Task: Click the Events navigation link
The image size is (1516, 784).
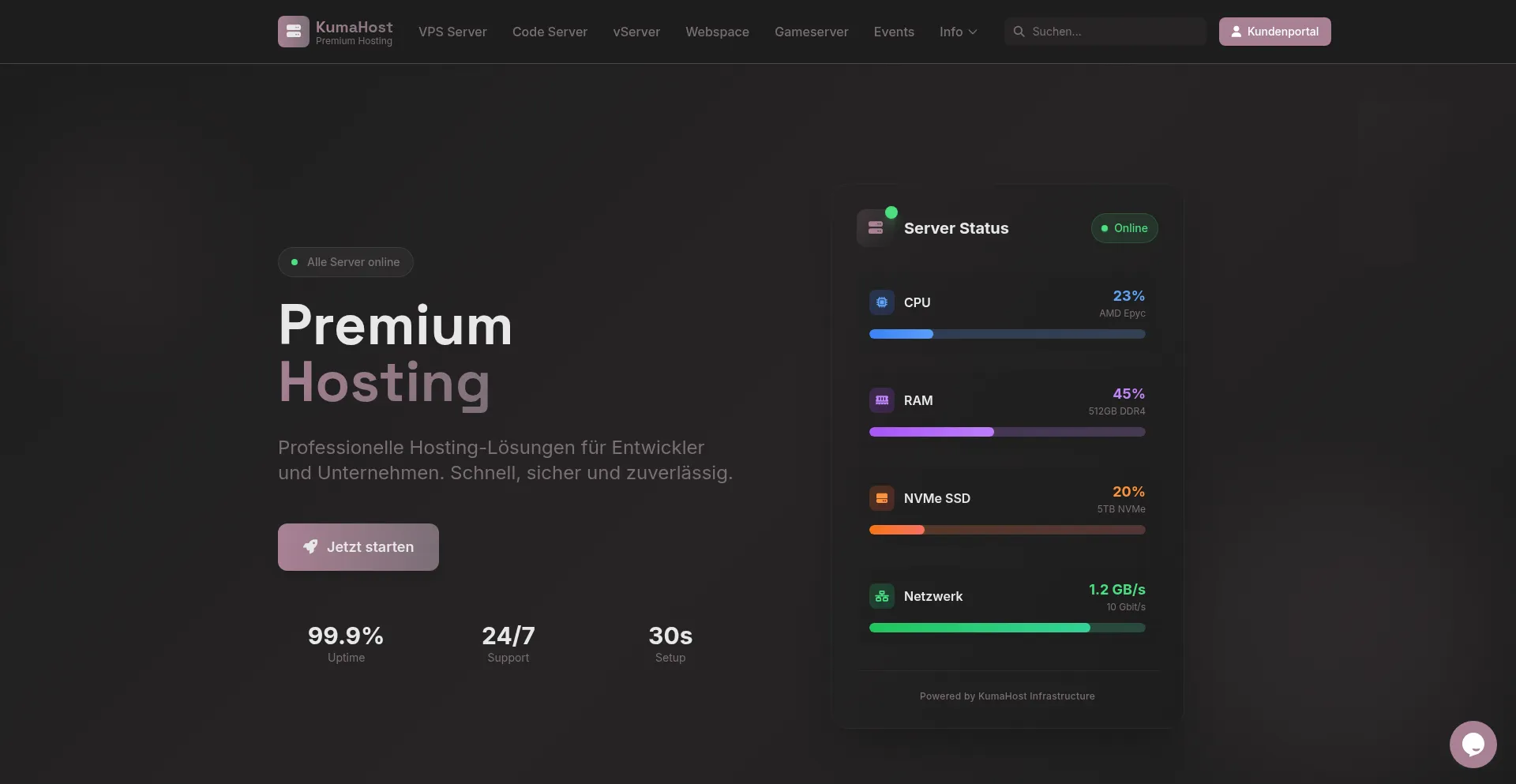Action: [x=894, y=32]
